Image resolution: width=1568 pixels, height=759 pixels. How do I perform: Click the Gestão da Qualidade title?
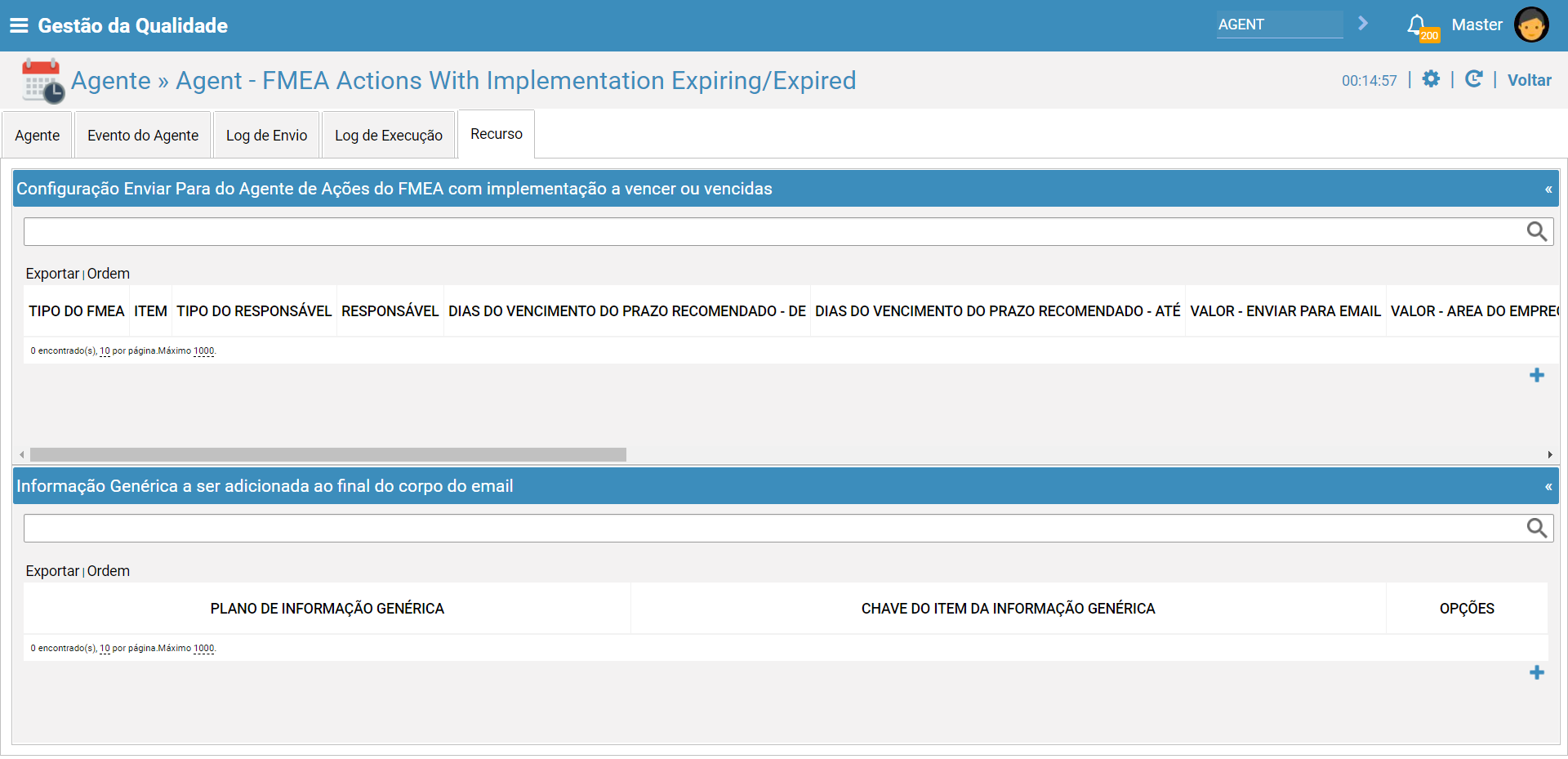click(133, 25)
